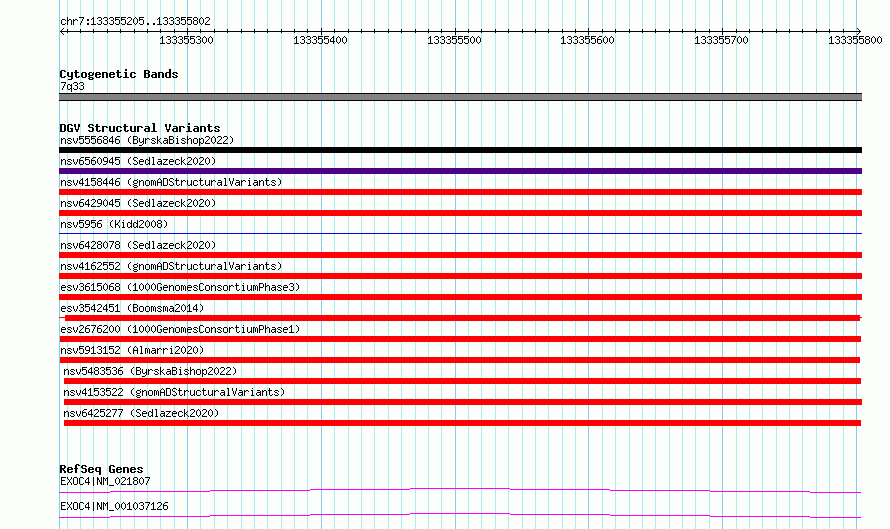The height and width of the screenshot is (529, 890).
Task: Open nsv6428078 (Sedlazeck2020) variant label
Action: click(x=138, y=245)
